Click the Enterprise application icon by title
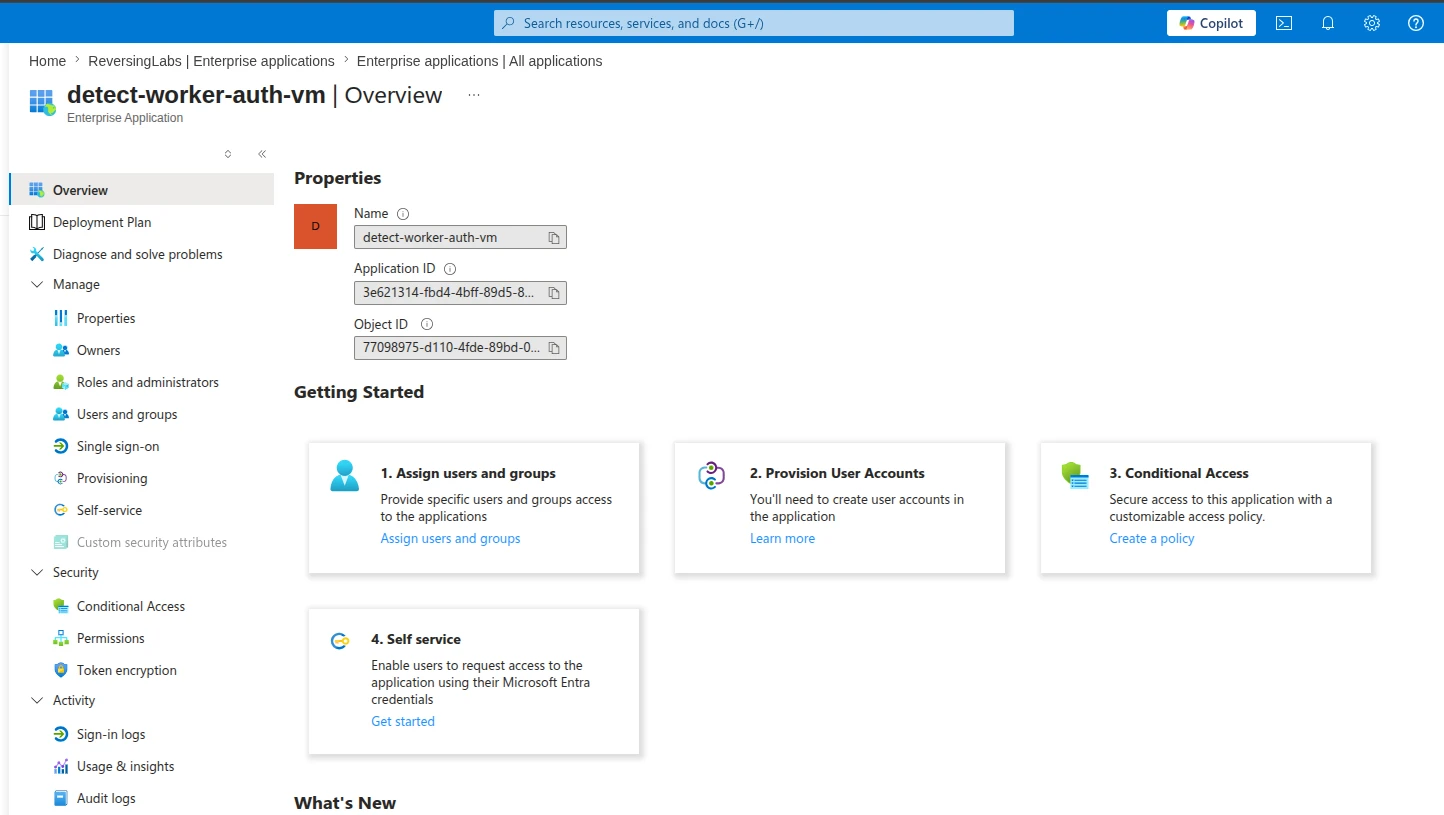1444x815 pixels. (x=42, y=102)
